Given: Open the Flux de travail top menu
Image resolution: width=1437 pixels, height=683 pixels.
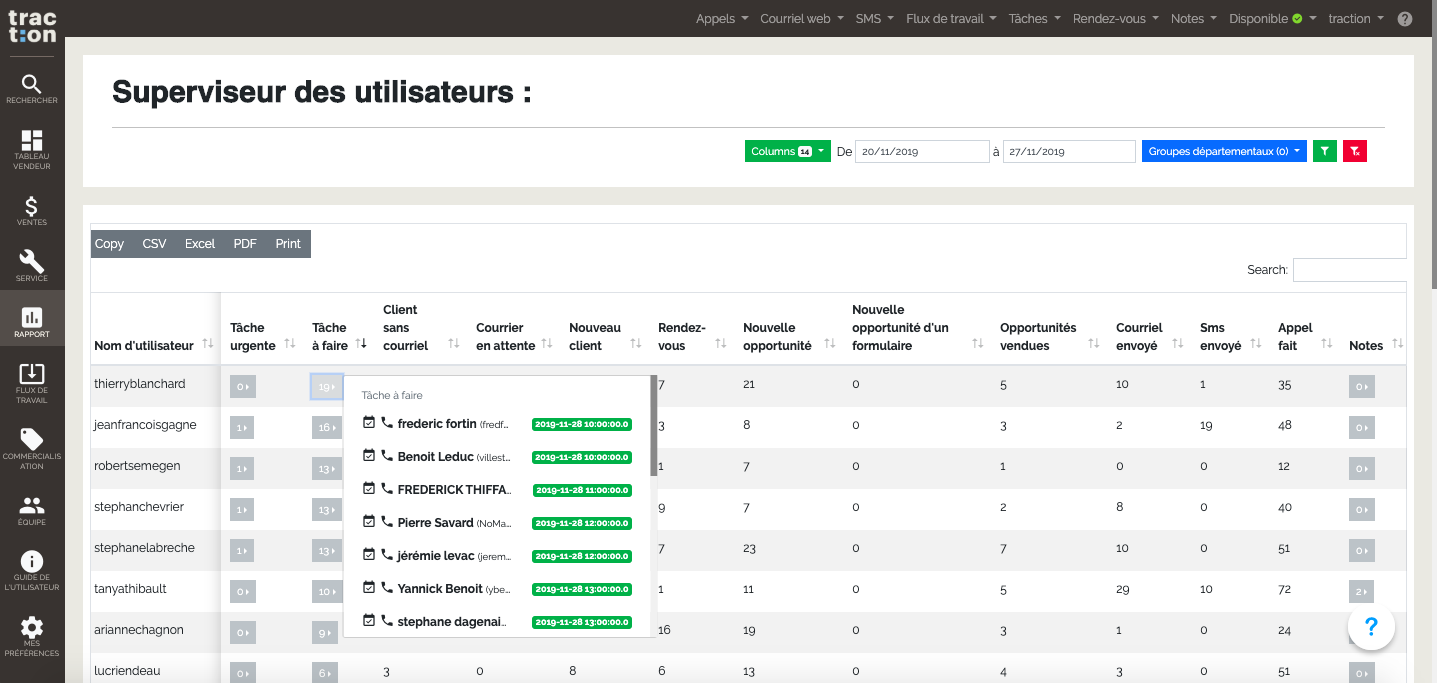Looking at the screenshot, I should tap(952, 19).
